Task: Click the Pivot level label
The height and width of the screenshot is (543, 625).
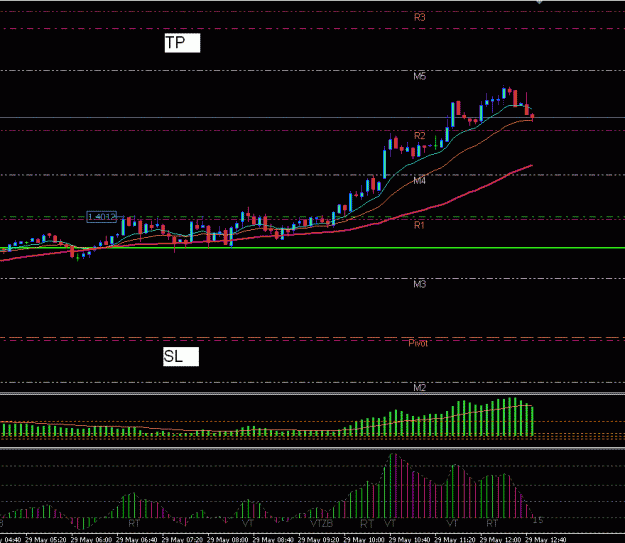Action: (x=418, y=343)
